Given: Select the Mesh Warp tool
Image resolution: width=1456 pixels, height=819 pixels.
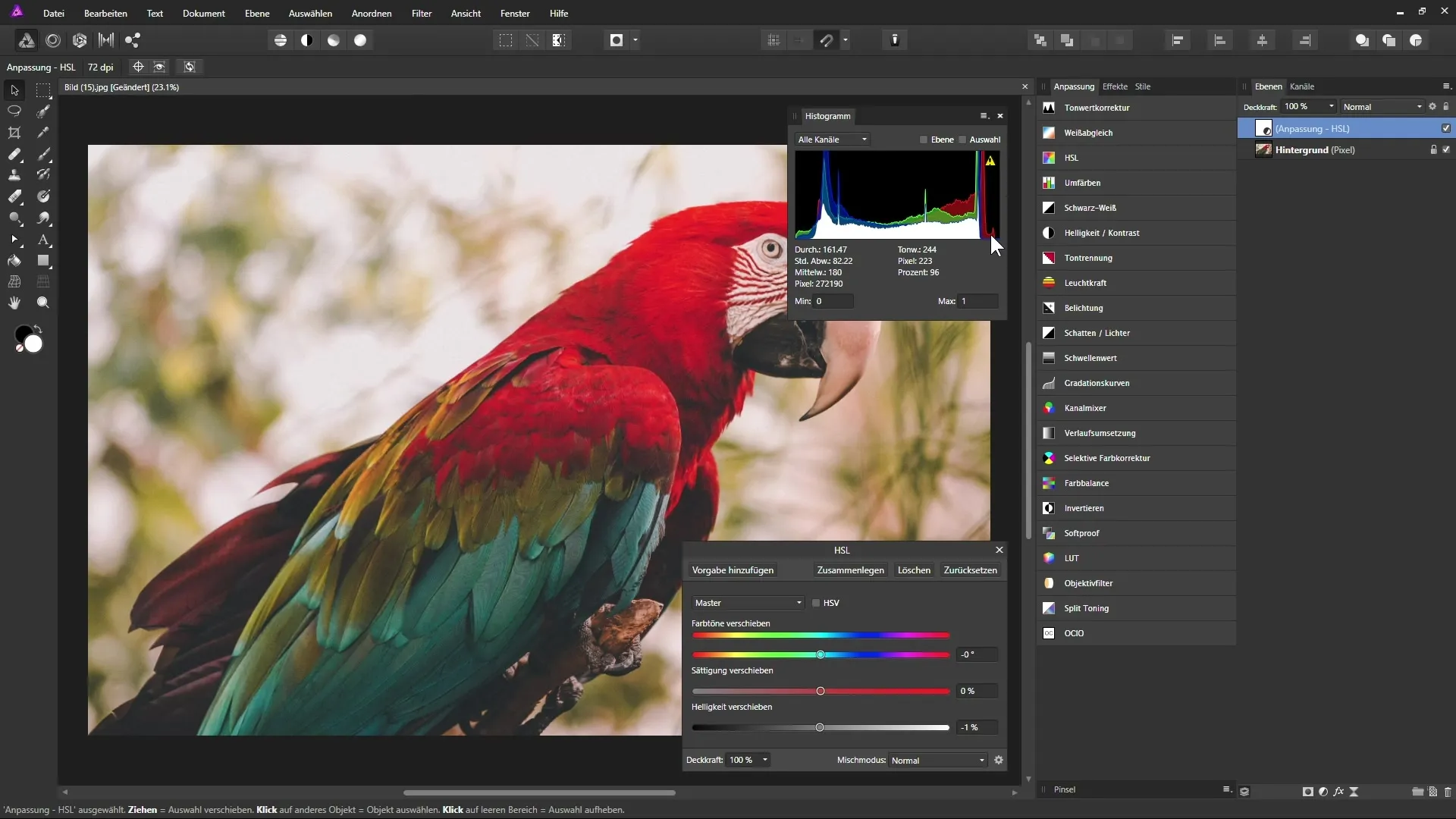Looking at the screenshot, I should [x=14, y=281].
